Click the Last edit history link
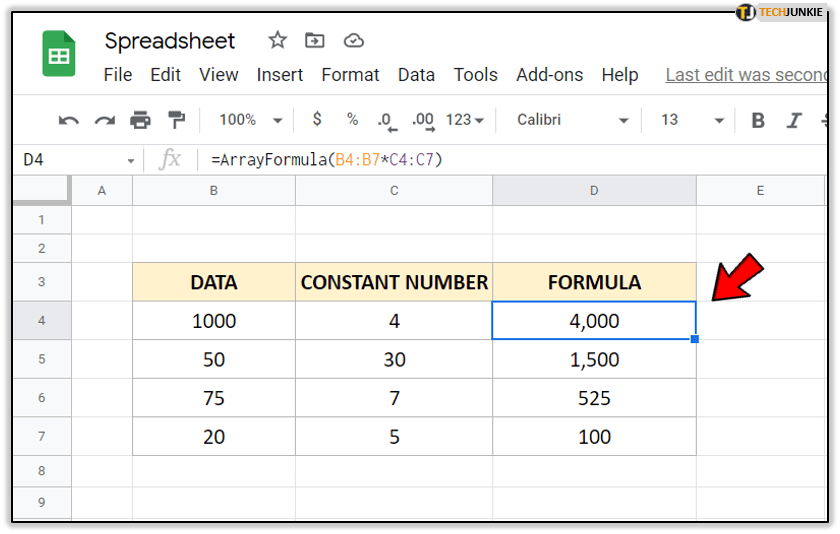This screenshot has height=534, width=840. (x=745, y=75)
